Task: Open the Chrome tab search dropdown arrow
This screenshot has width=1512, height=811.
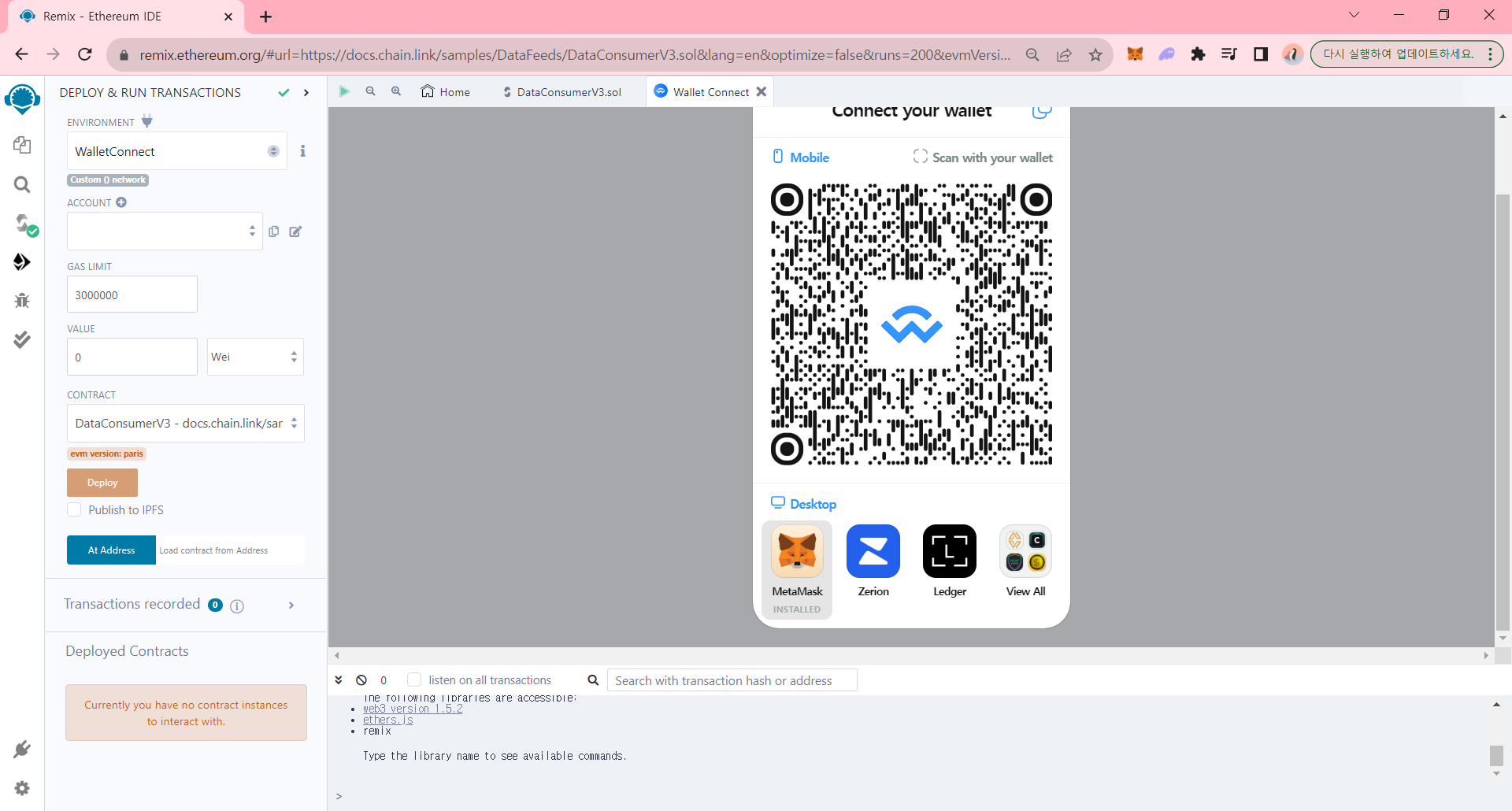Action: [x=1354, y=15]
